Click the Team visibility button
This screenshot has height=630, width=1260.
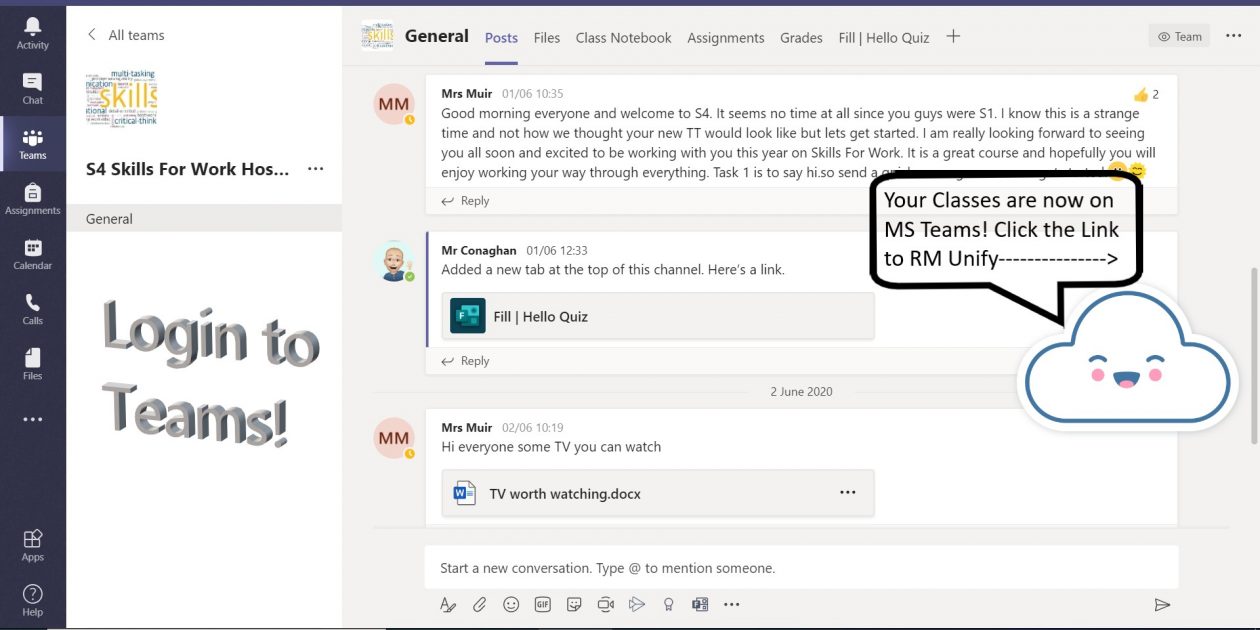pyautogui.click(x=1179, y=36)
